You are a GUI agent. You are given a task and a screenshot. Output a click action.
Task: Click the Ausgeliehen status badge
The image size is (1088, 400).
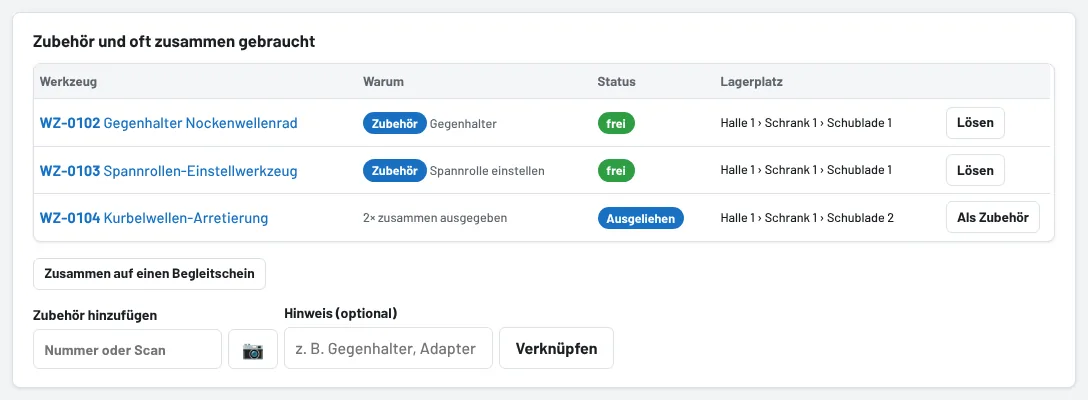pos(640,218)
